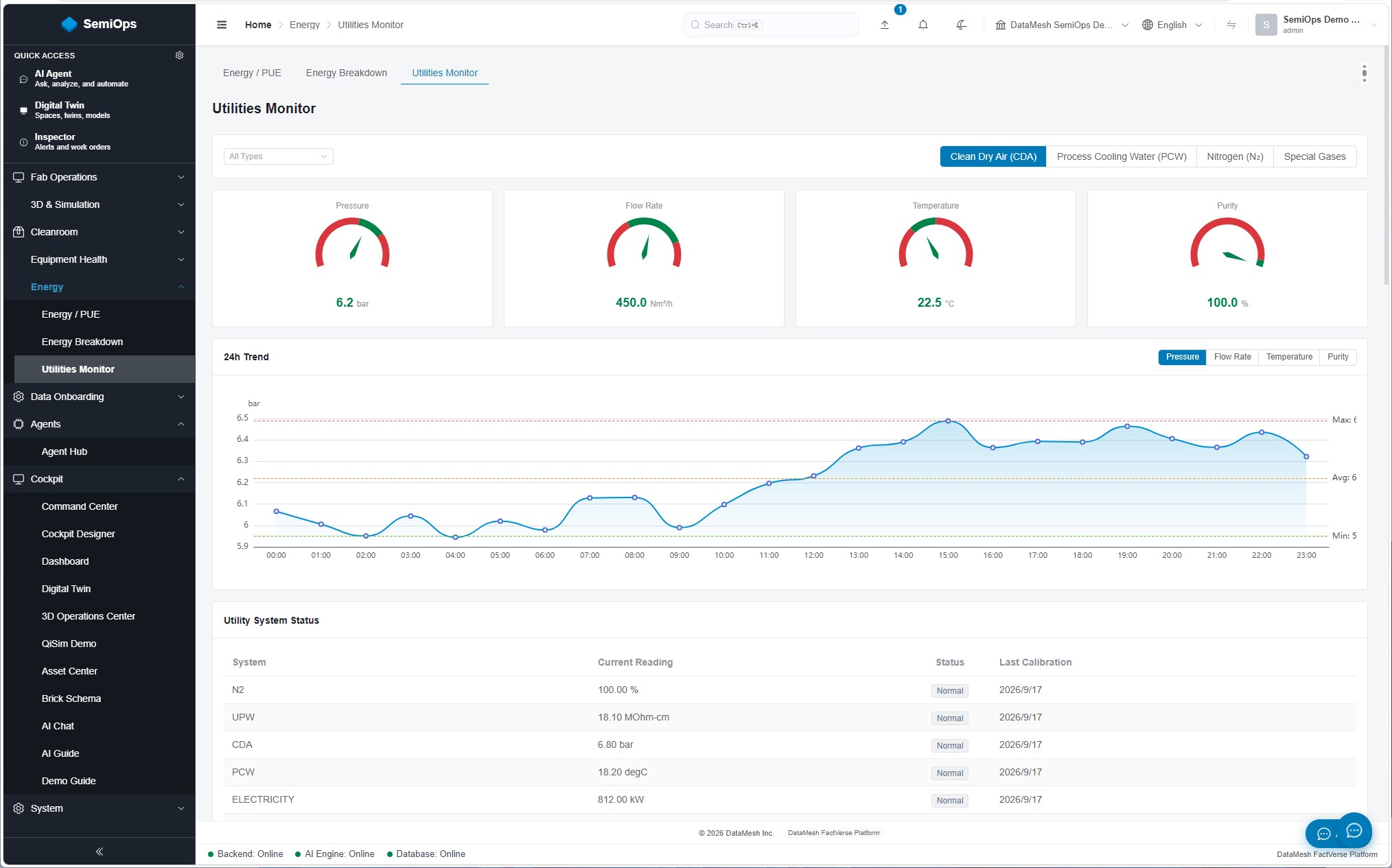Click the swap arrows icon in header

1231,25
